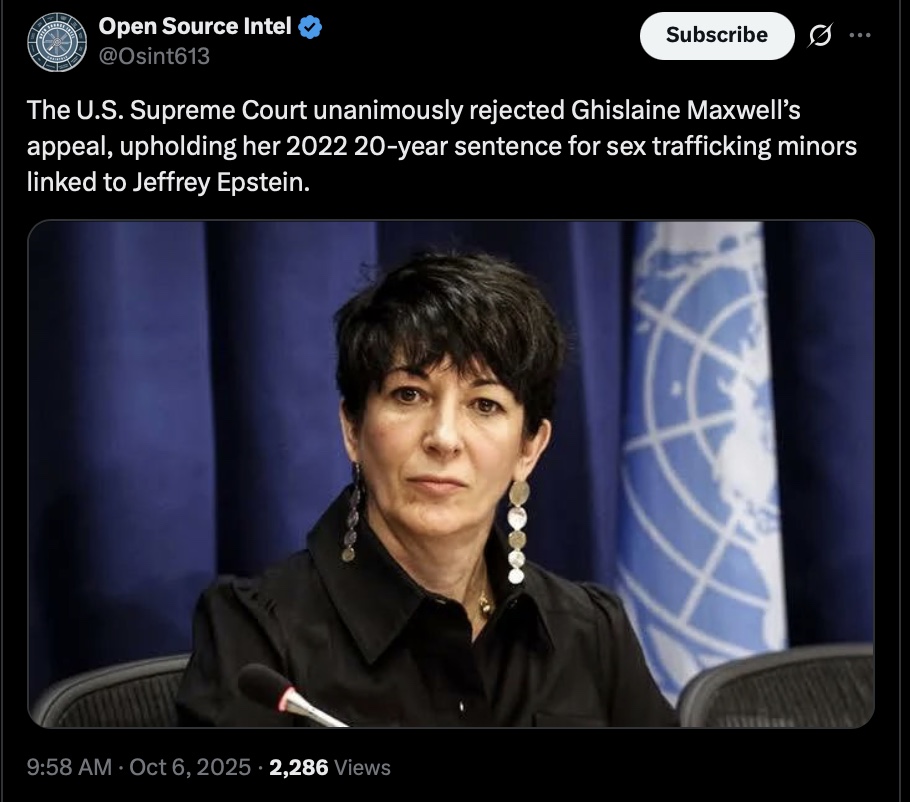910x802 pixels.
Task: Click the Views label beside the count
Action: (362, 768)
